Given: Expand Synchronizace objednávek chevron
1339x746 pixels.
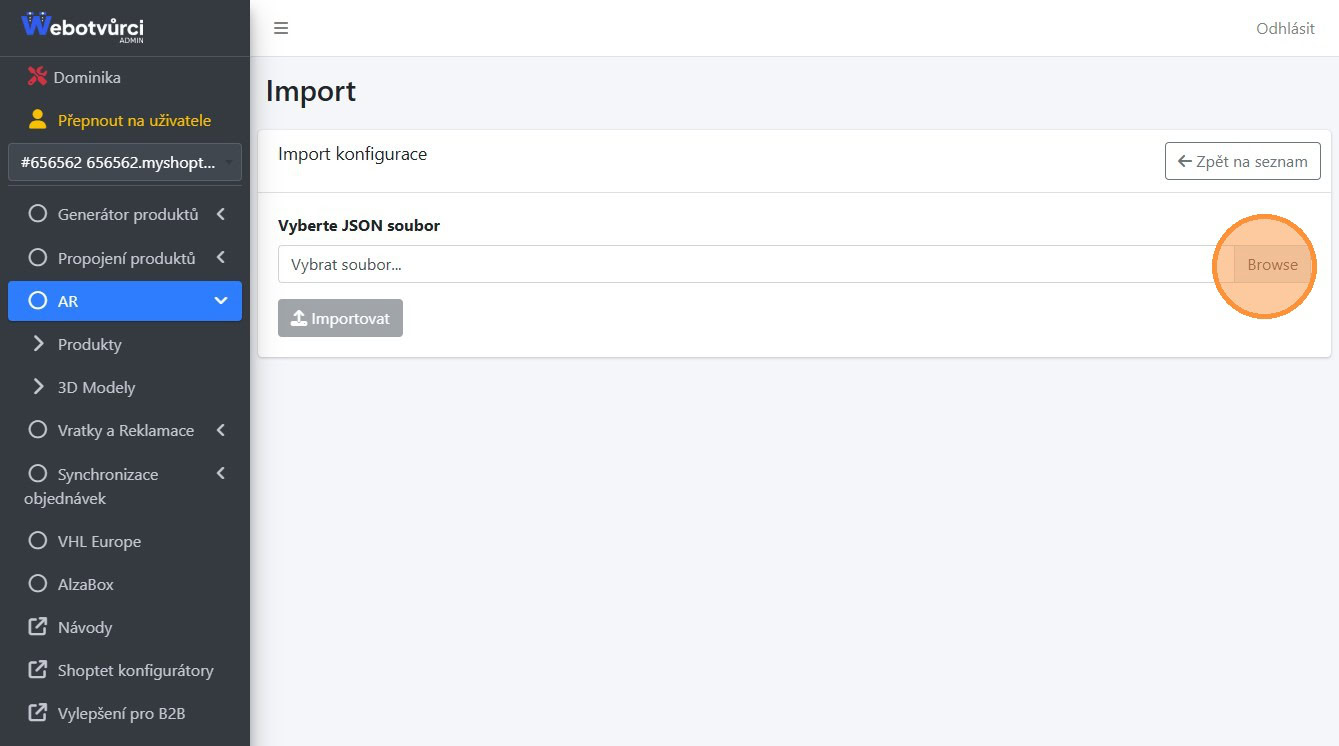Looking at the screenshot, I should (x=221, y=473).
